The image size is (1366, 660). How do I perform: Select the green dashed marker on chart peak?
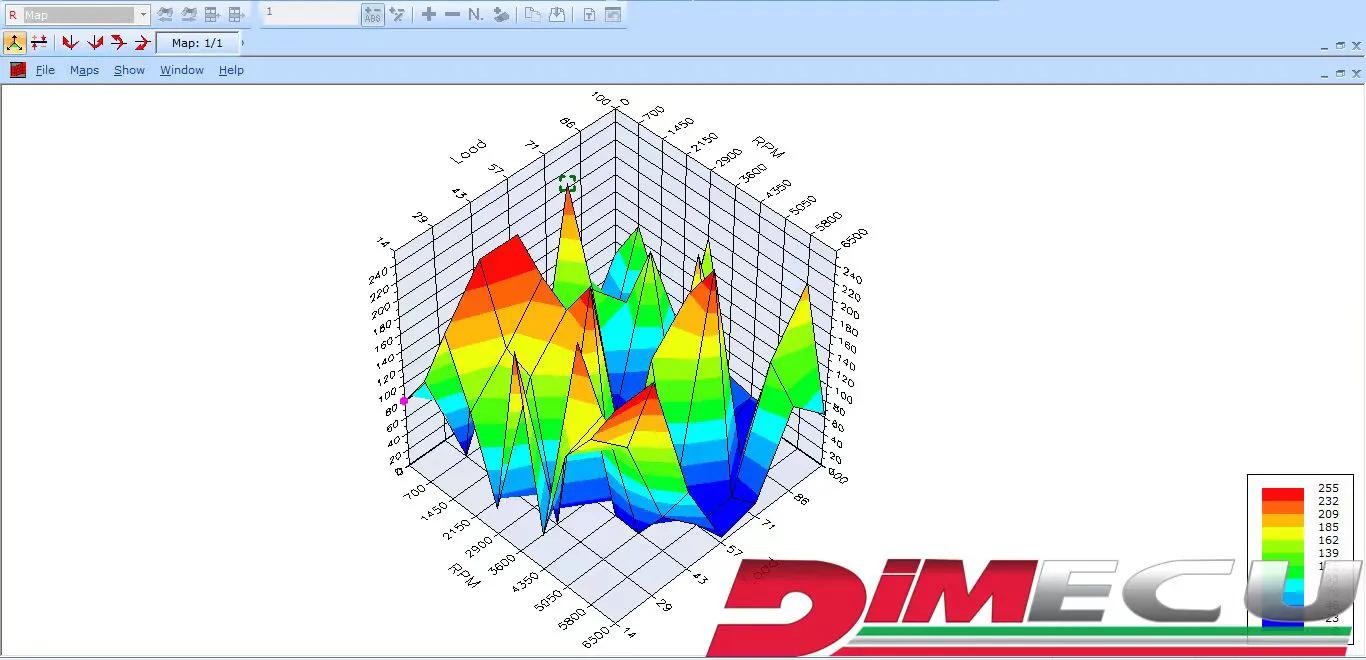coord(567,183)
